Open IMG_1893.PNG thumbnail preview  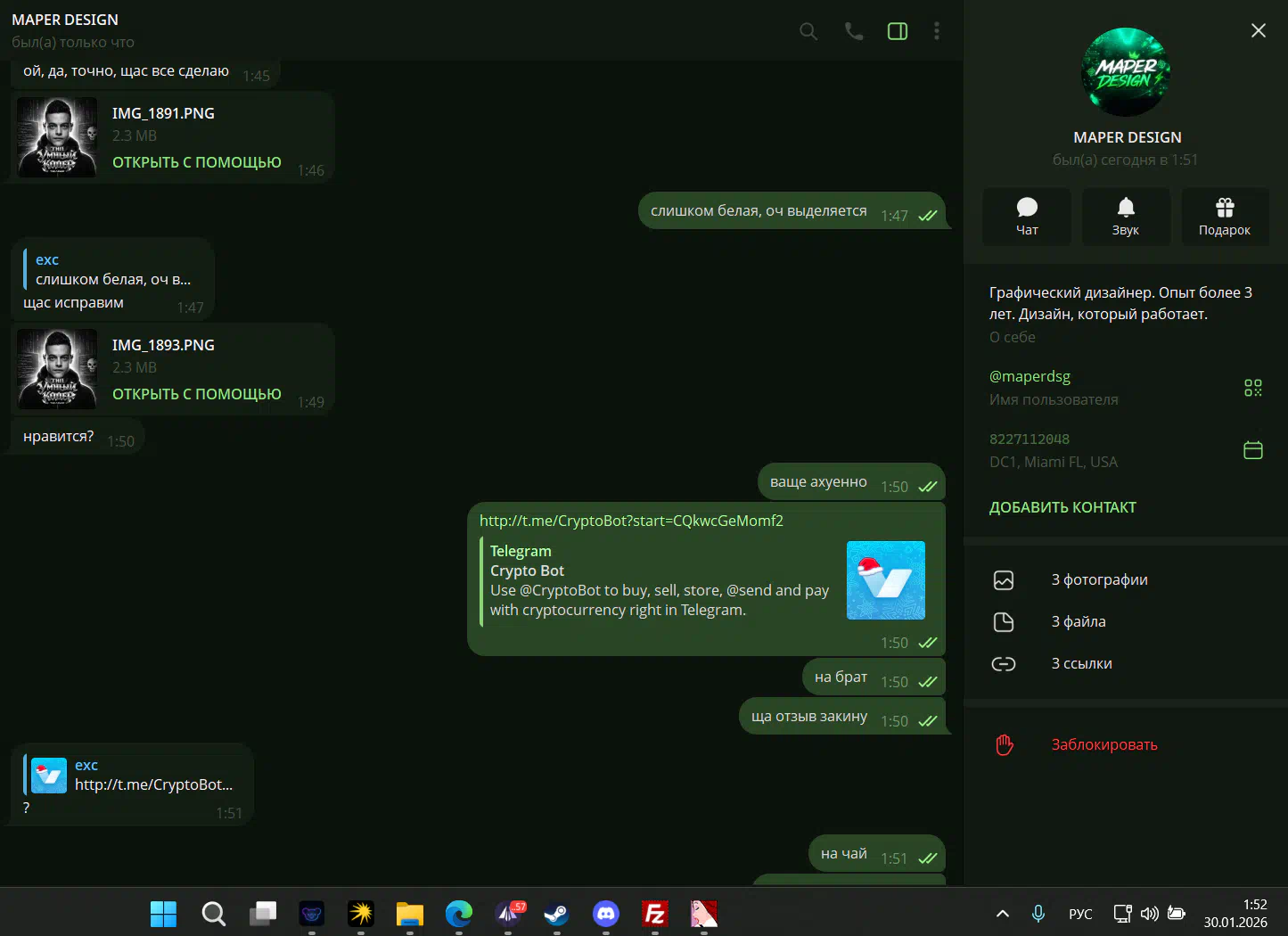(57, 369)
